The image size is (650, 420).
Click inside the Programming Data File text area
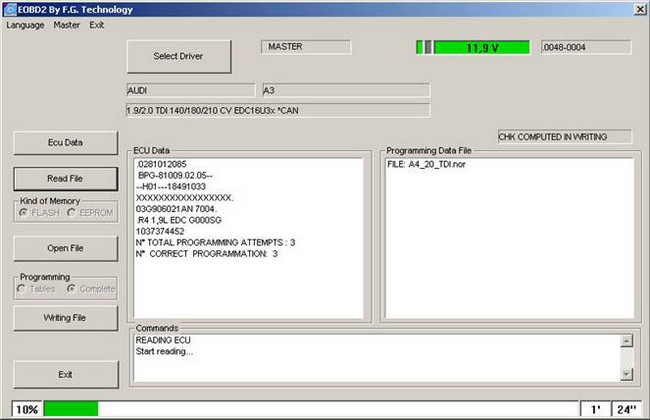[x=508, y=235]
